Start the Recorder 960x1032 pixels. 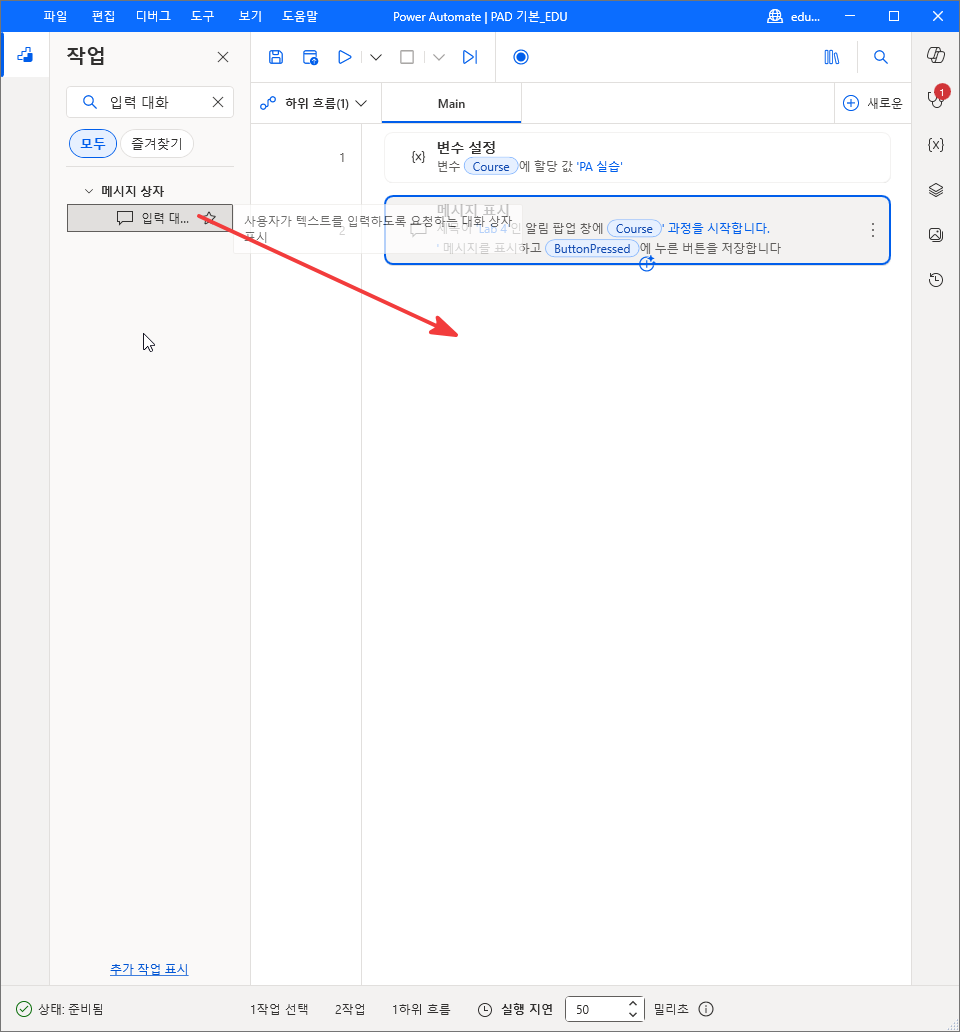(520, 57)
